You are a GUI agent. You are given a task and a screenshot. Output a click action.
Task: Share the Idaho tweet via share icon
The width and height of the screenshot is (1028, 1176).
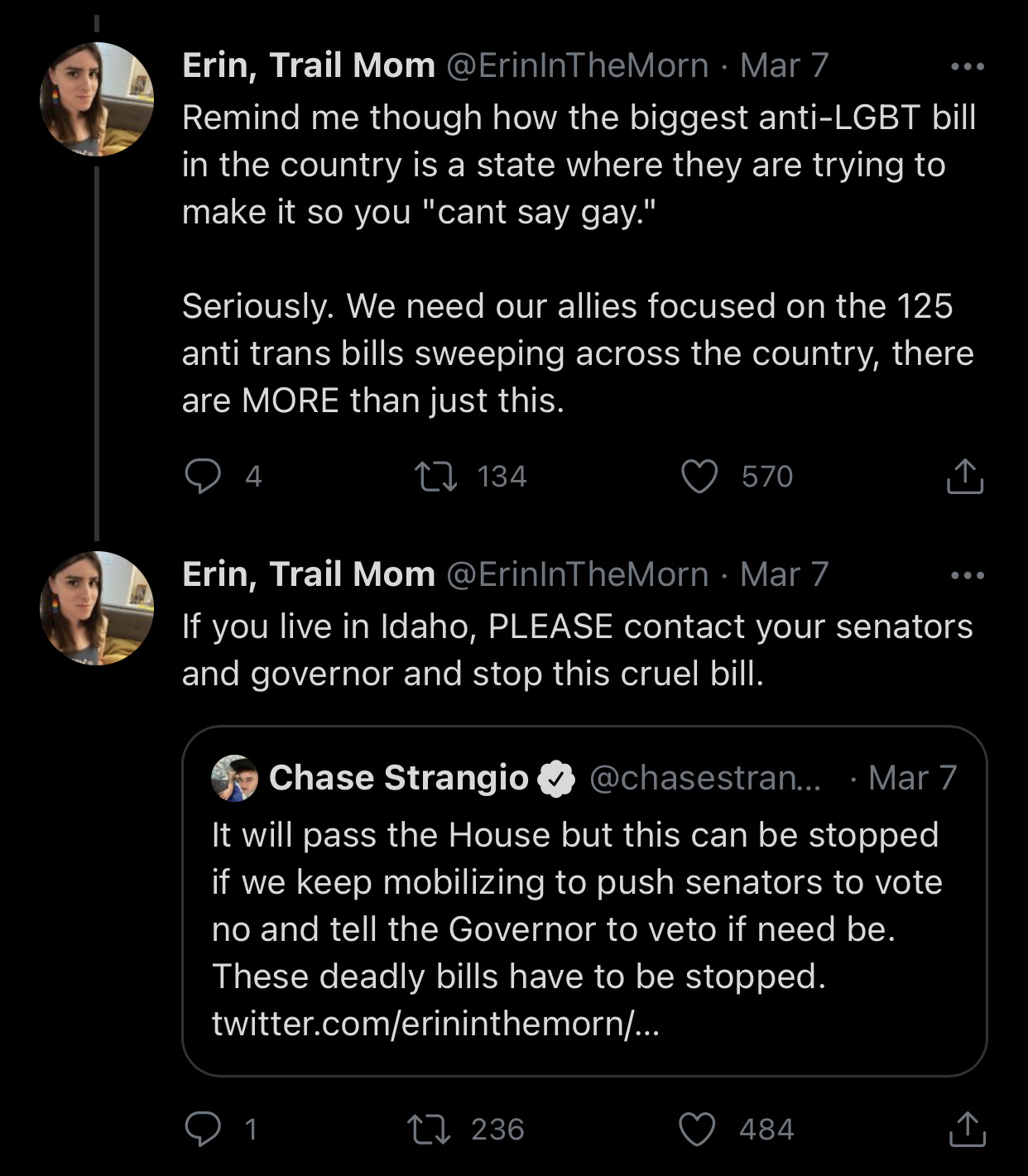966,1129
